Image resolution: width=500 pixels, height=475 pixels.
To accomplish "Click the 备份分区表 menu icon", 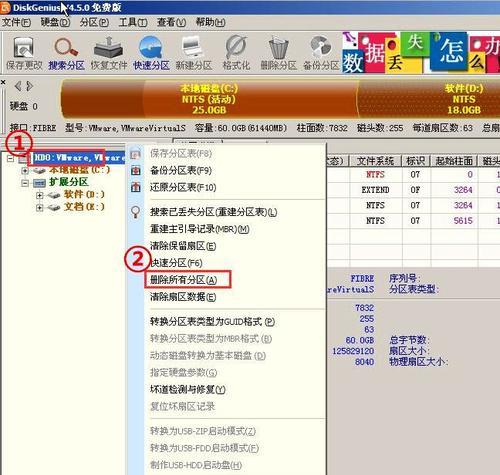I will pos(135,170).
